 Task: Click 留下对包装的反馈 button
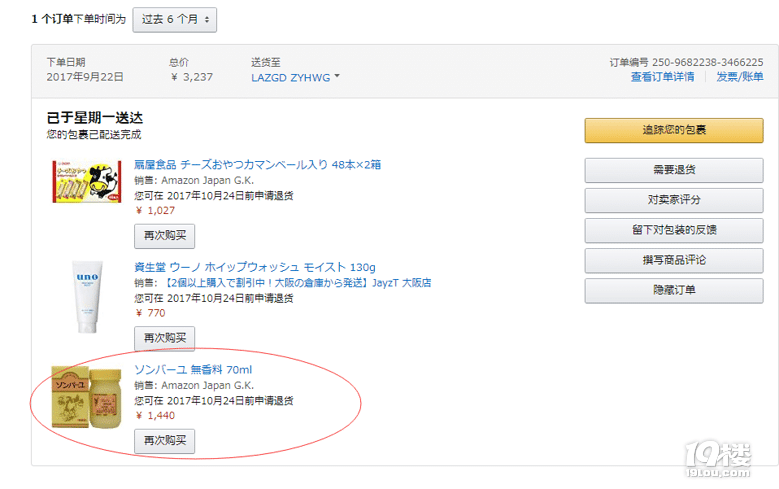pos(674,230)
